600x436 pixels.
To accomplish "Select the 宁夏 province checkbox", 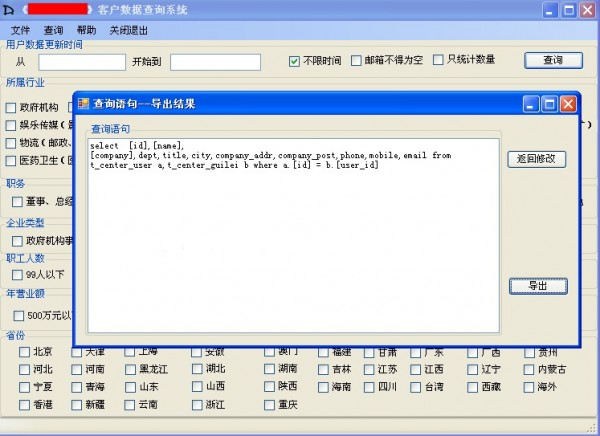I will coord(24,387).
